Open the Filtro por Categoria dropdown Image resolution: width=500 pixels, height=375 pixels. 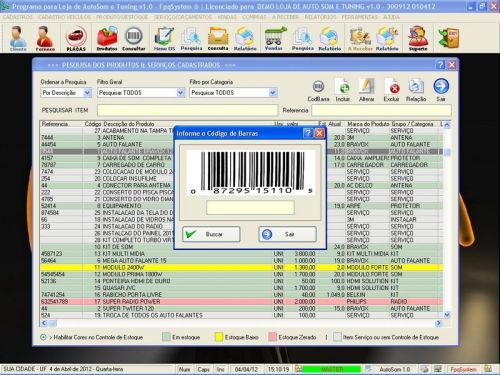point(273,93)
